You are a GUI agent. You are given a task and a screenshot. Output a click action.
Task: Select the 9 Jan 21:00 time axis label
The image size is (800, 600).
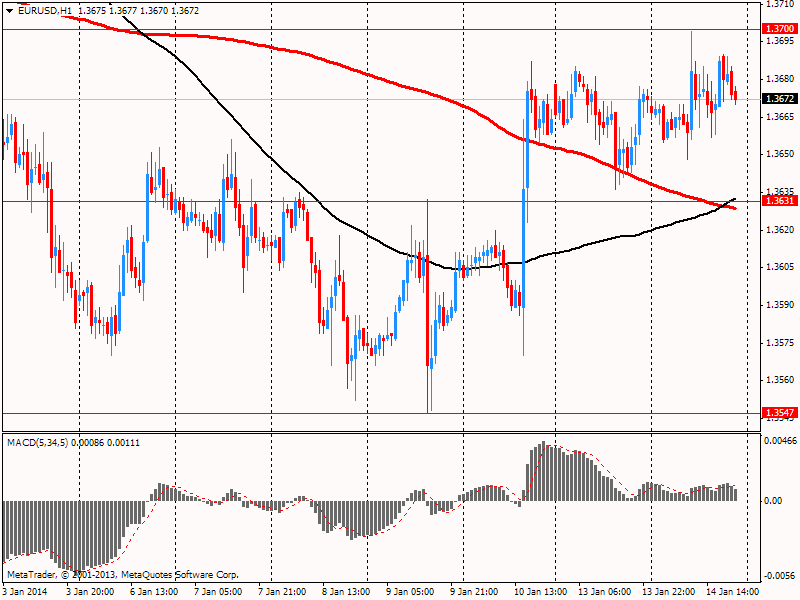click(x=474, y=591)
